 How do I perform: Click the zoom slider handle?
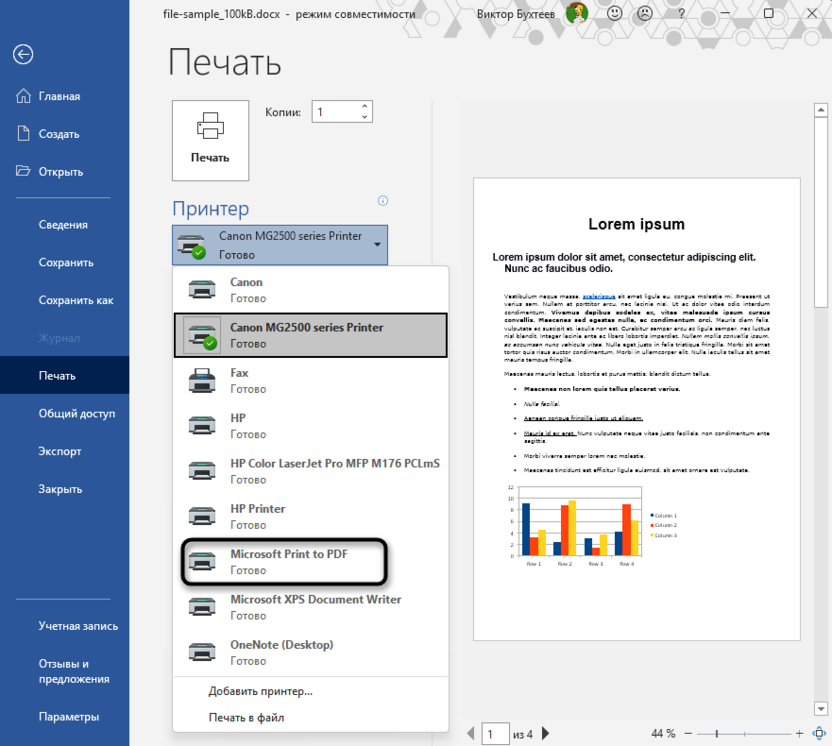click(x=717, y=733)
